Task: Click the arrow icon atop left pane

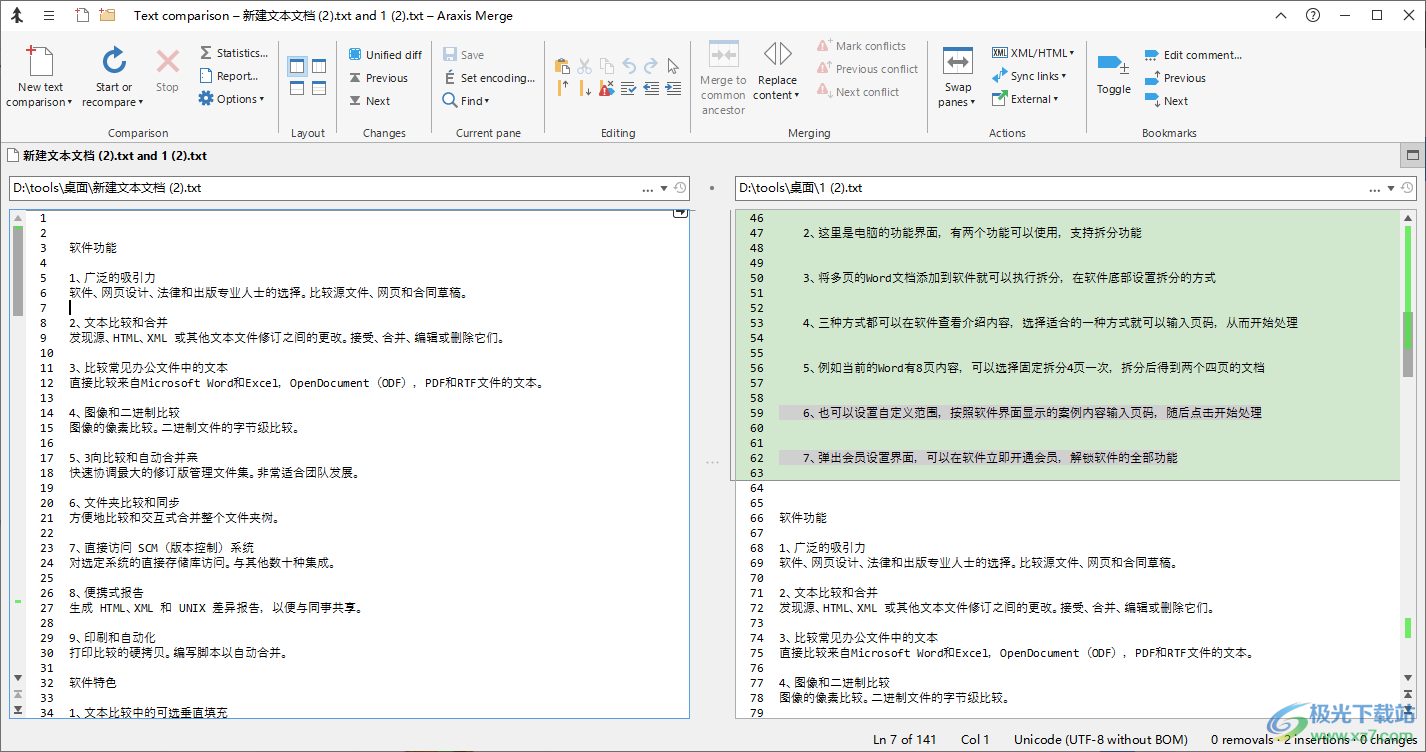Action: pos(680,212)
